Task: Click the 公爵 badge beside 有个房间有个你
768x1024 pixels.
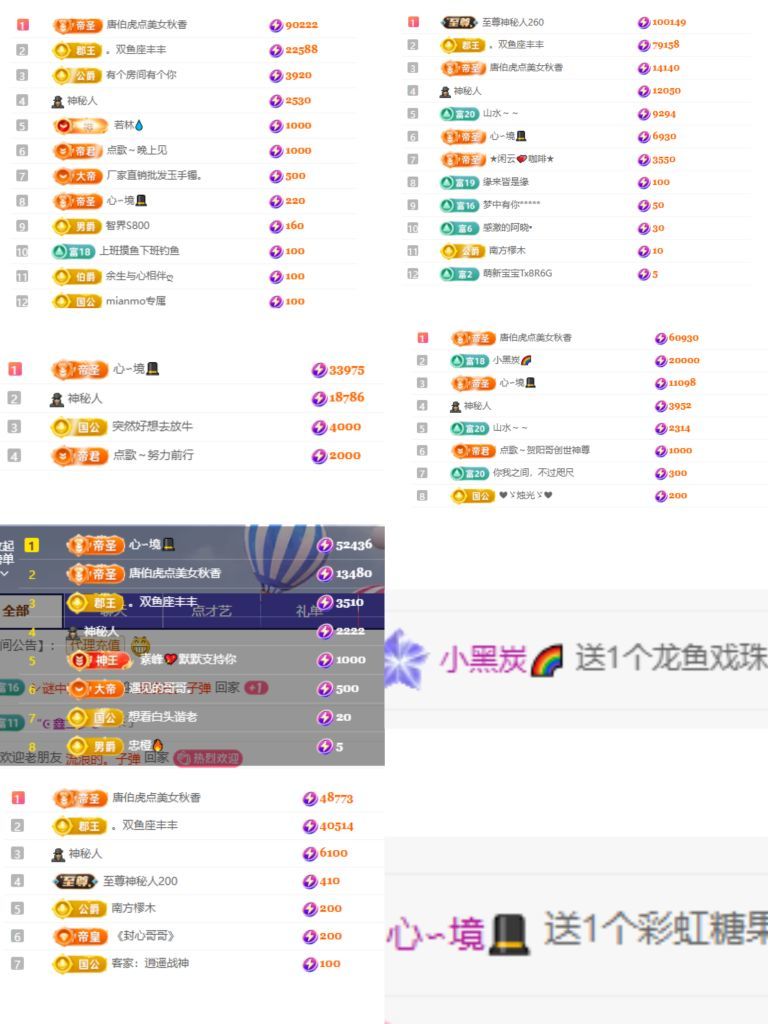Action: click(x=77, y=75)
